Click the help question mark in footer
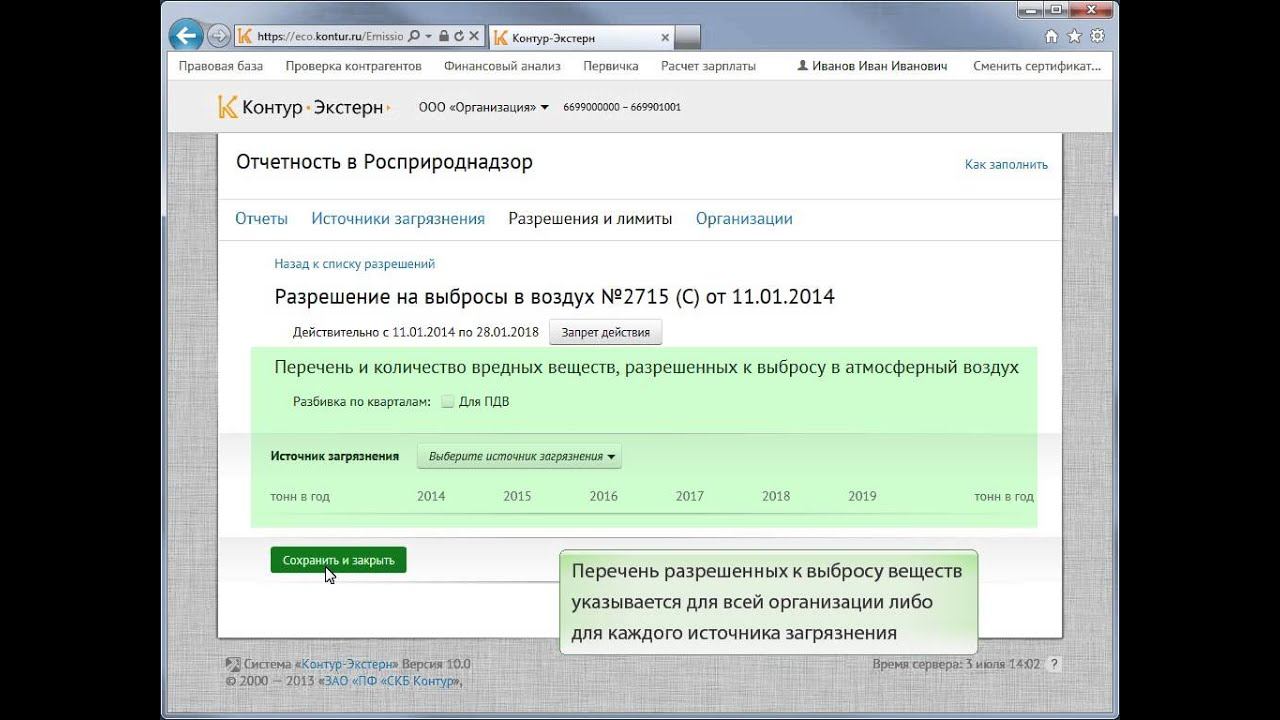 click(x=1053, y=664)
